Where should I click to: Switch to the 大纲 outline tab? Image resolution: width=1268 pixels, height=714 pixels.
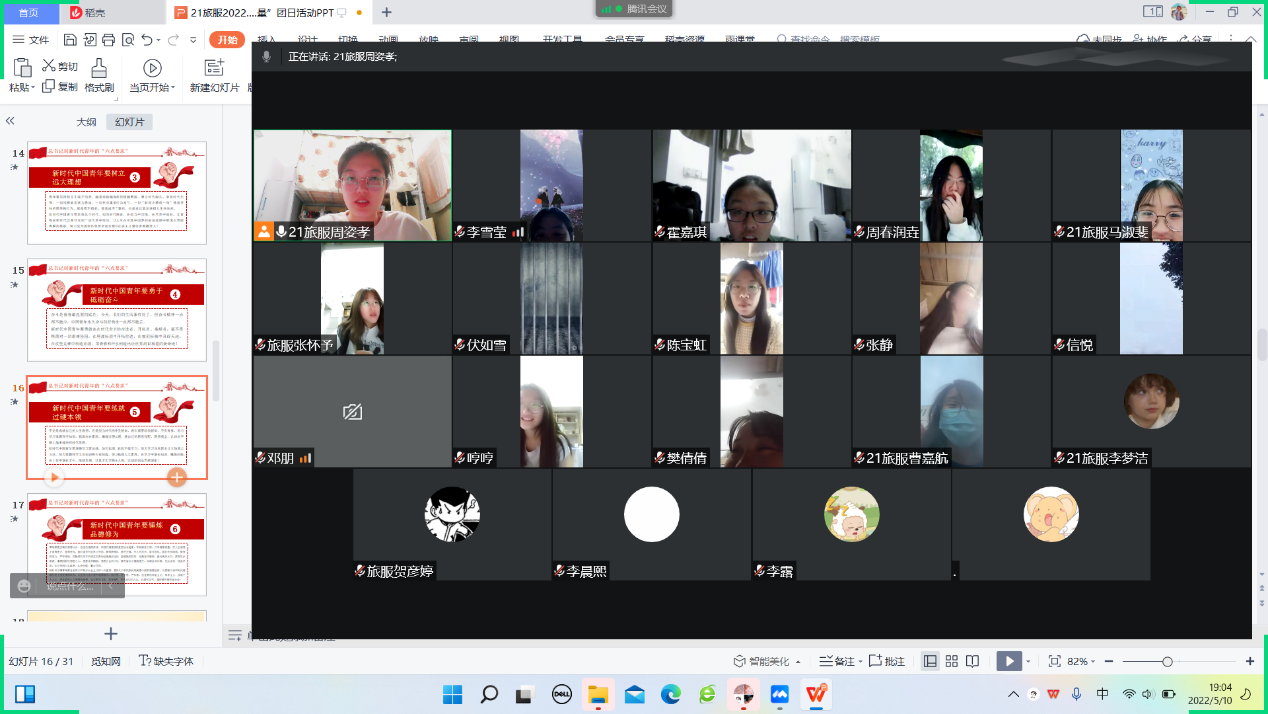(x=86, y=122)
